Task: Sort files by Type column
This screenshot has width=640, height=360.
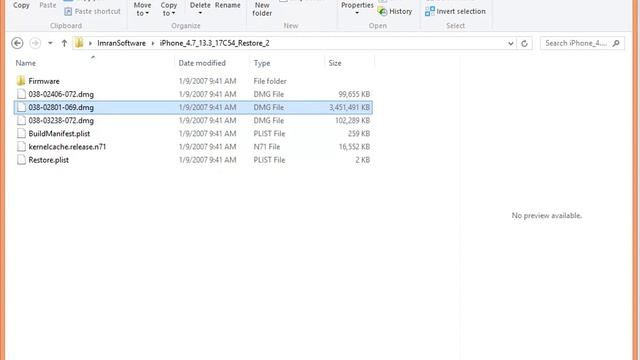Action: click(262, 63)
